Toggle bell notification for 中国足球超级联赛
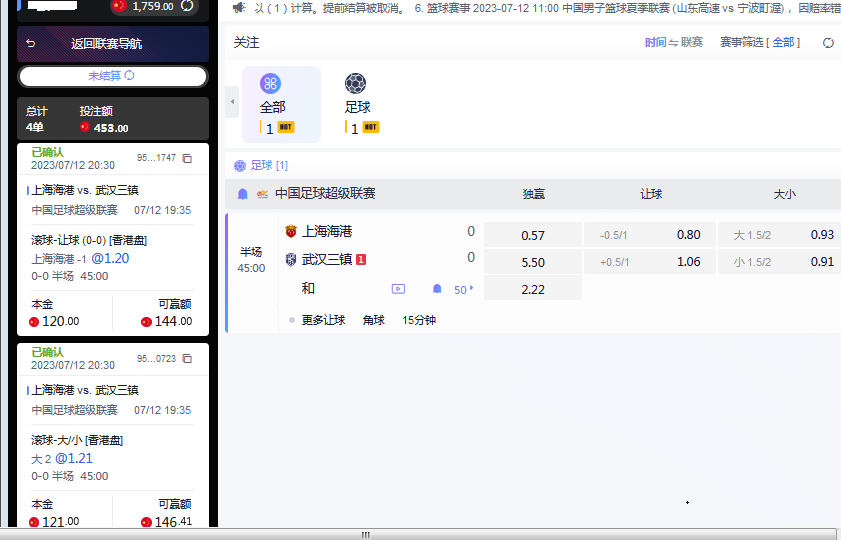Screen dimensions: 841x540 pos(242,194)
